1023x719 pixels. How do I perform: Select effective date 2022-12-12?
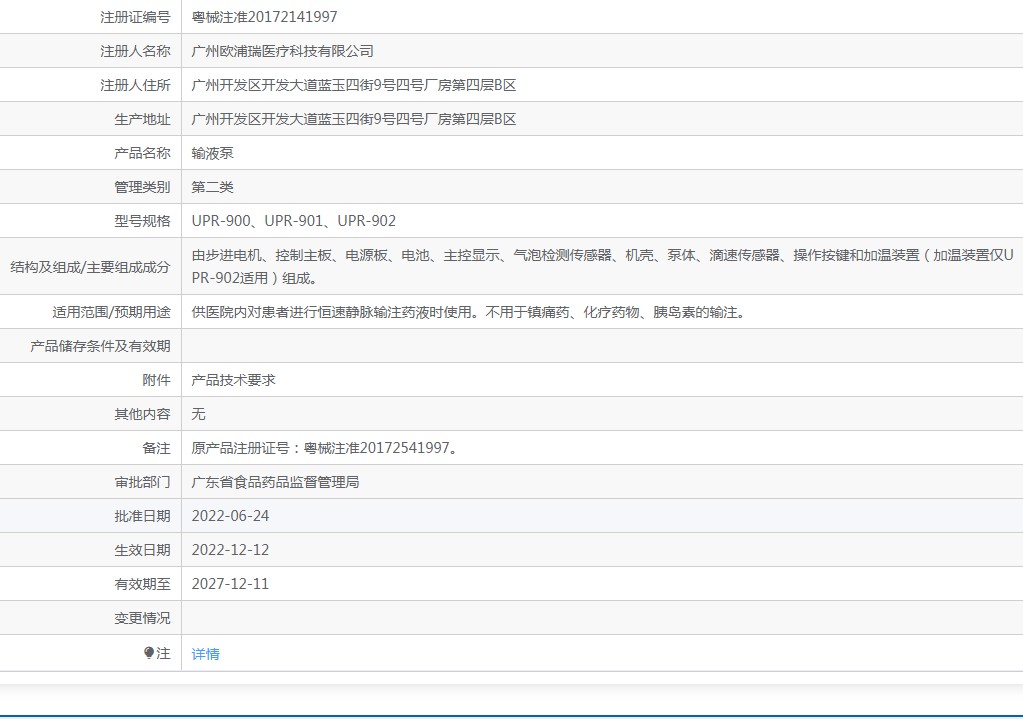pos(230,550)
